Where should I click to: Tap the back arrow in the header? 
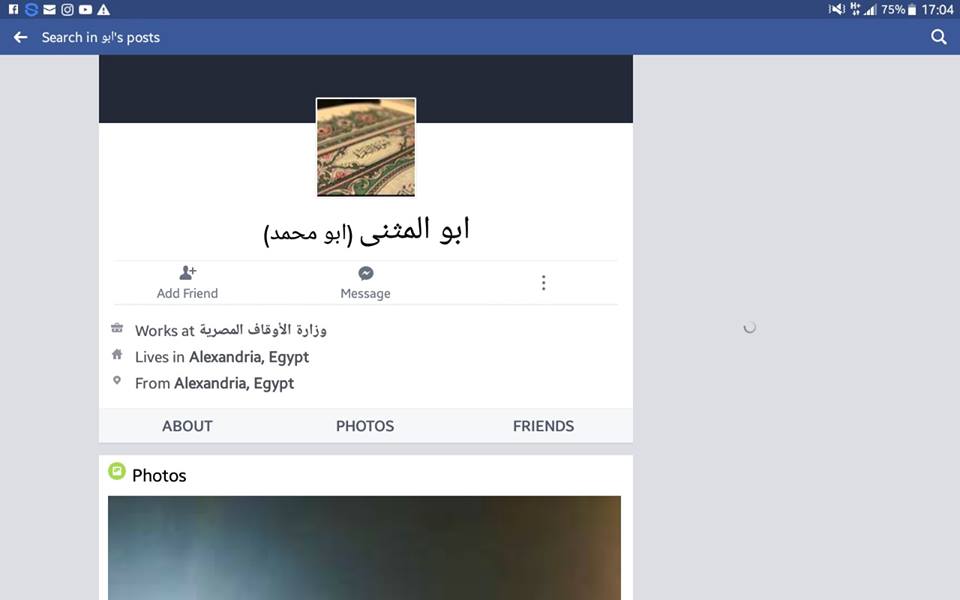point(20,37)
